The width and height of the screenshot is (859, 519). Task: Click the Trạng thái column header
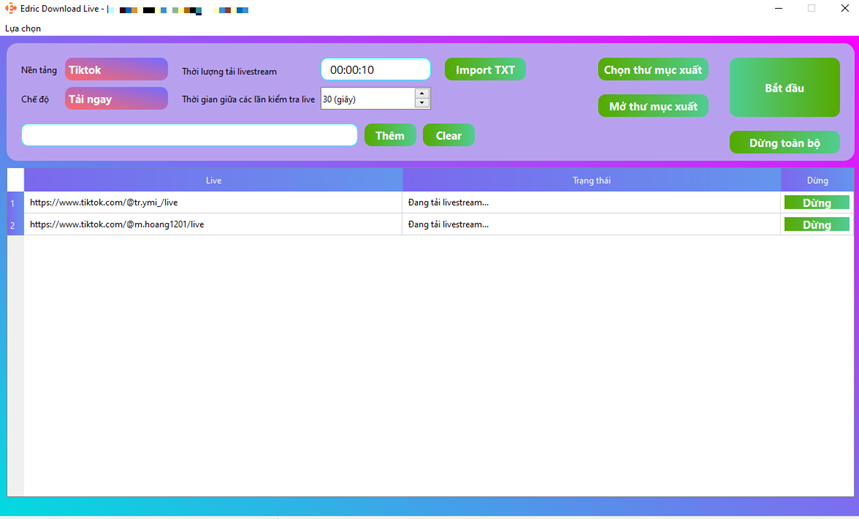(591, 180)
